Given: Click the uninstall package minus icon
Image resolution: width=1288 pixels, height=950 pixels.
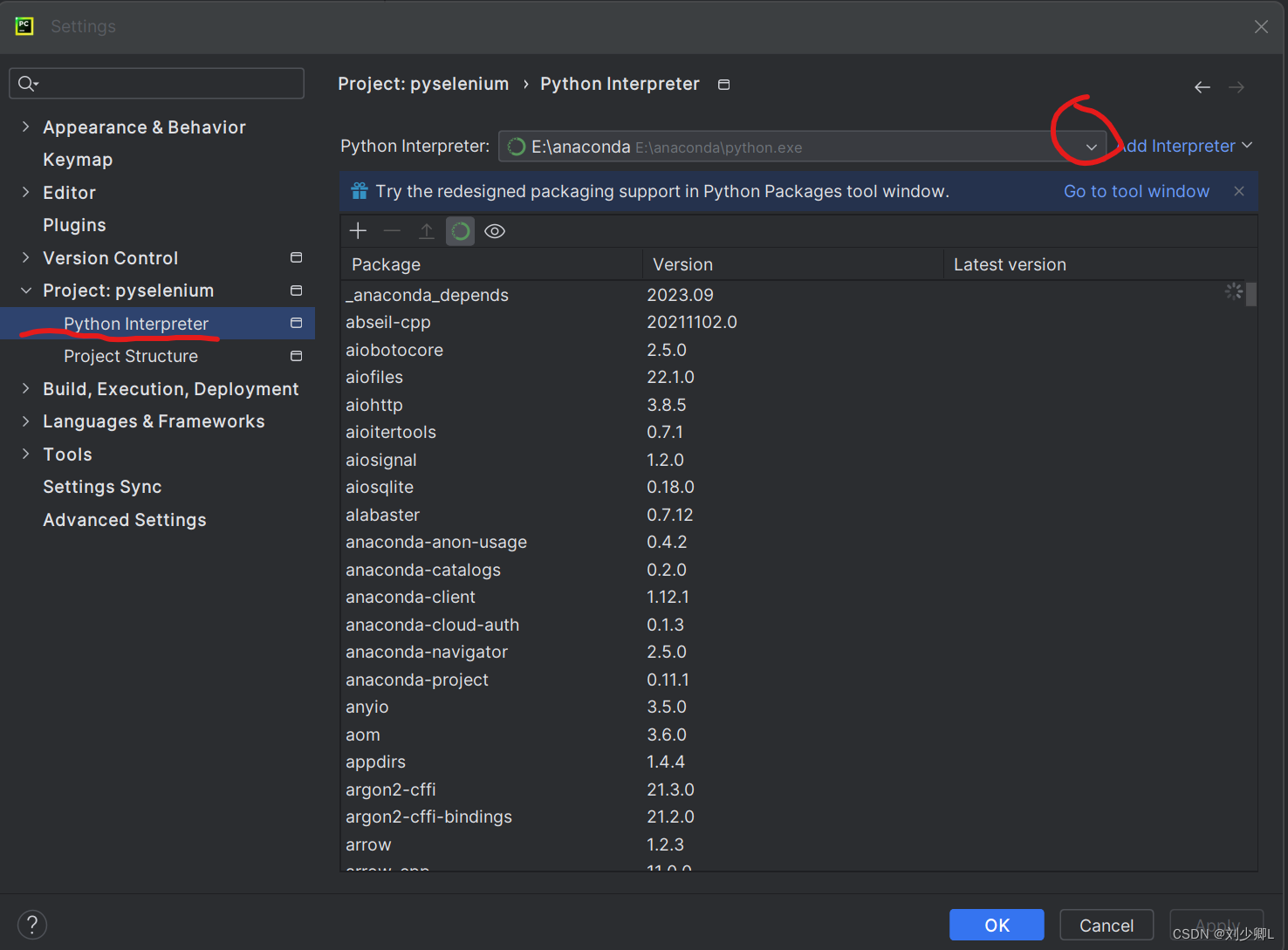Looking at the screenshot, I should pyautogui.click(x=392, y=231).
